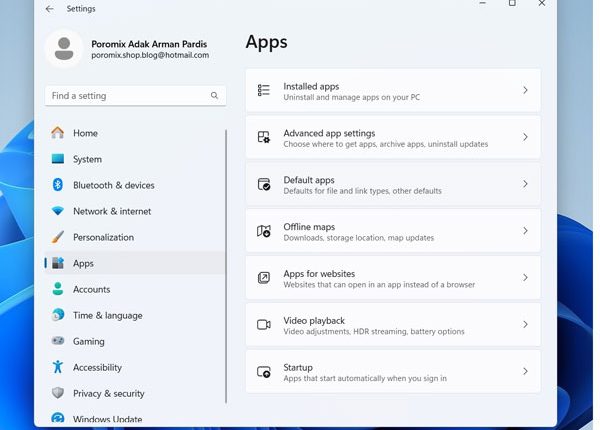Viewport: 600px width, 430px height.
Task: Click the Default apps chevron arrow
Action: tap(525, 184)
